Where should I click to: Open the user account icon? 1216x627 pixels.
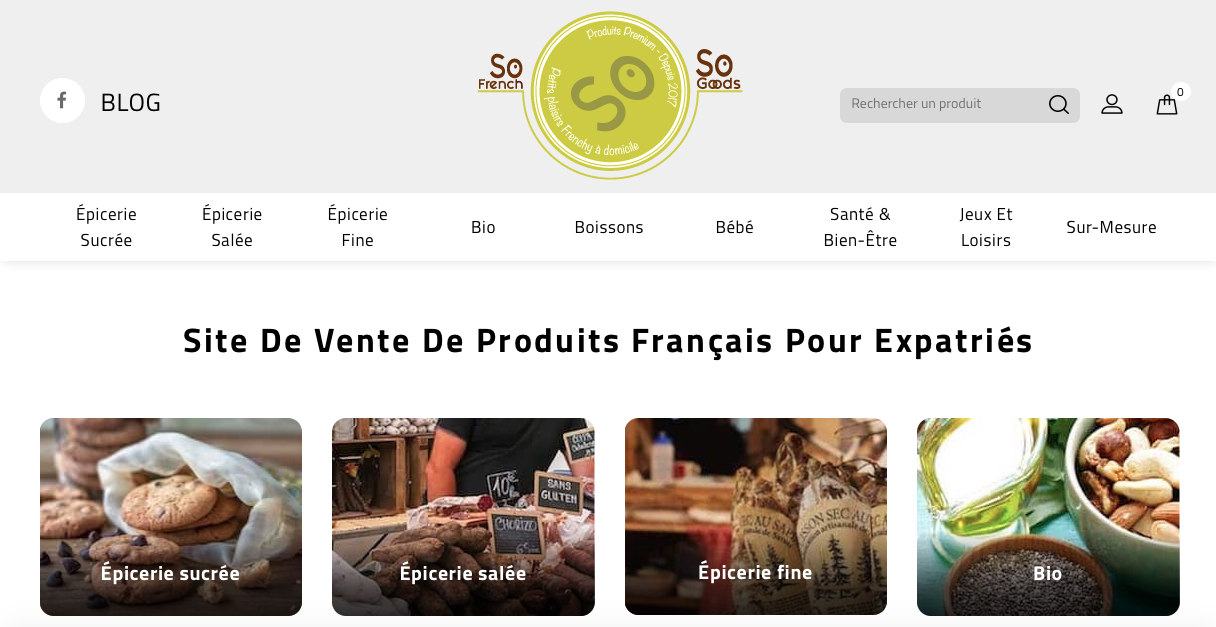[x=1112, y=104]
